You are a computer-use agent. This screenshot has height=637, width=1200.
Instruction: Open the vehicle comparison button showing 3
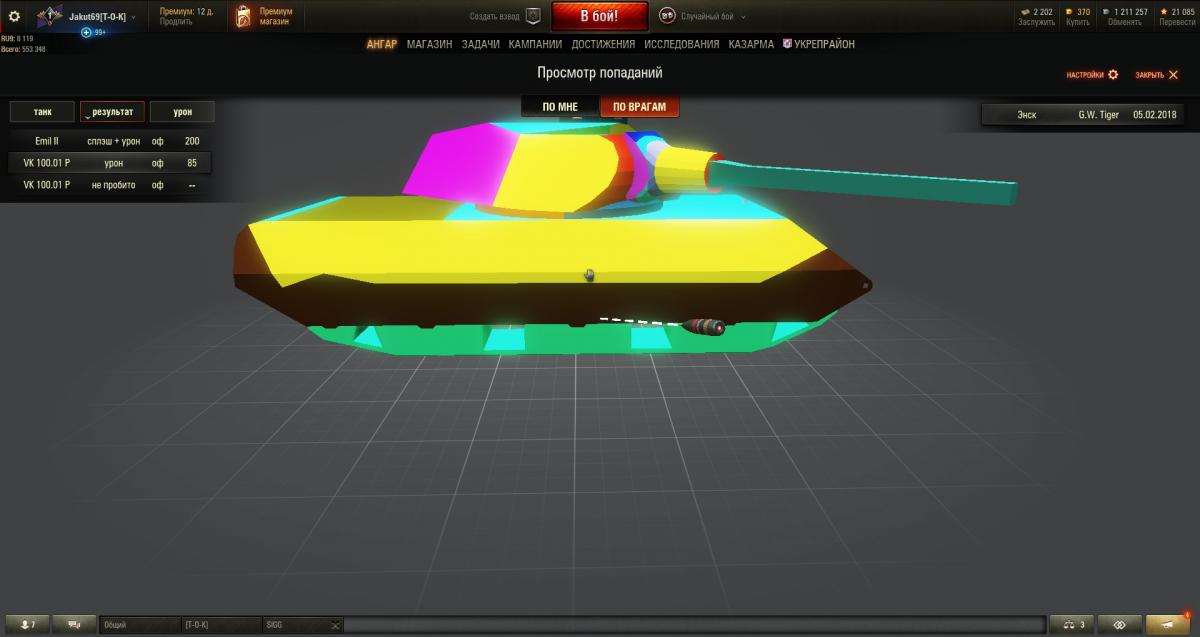(1072, 625)
